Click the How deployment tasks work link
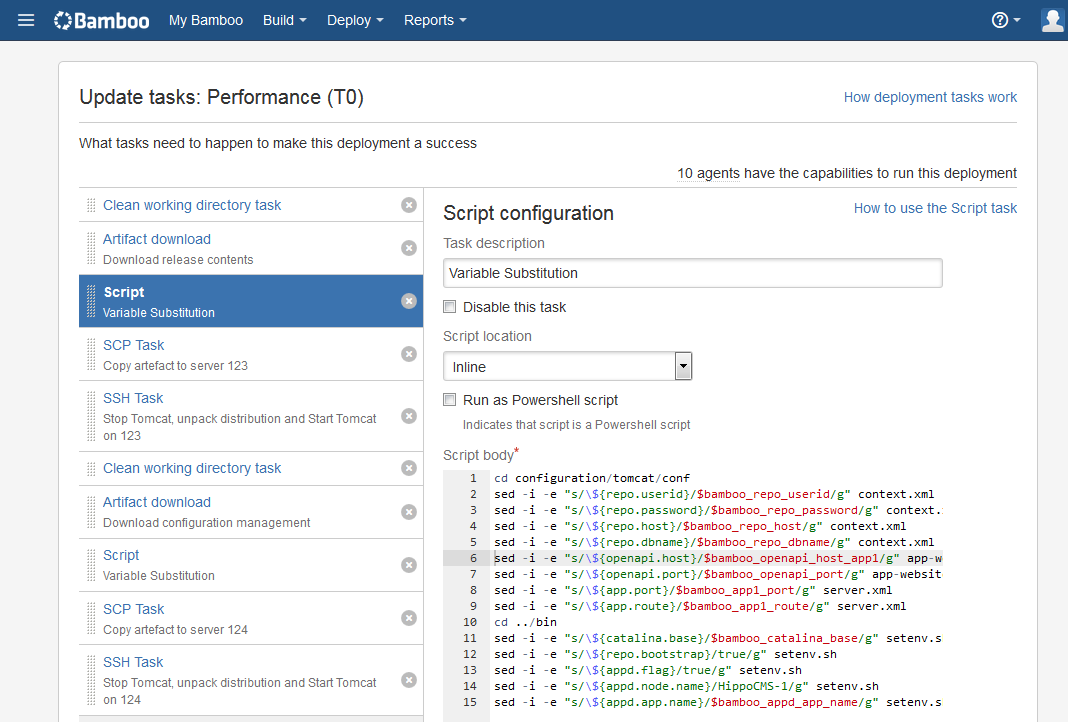 pyautogui.click(x=930, y=97)
